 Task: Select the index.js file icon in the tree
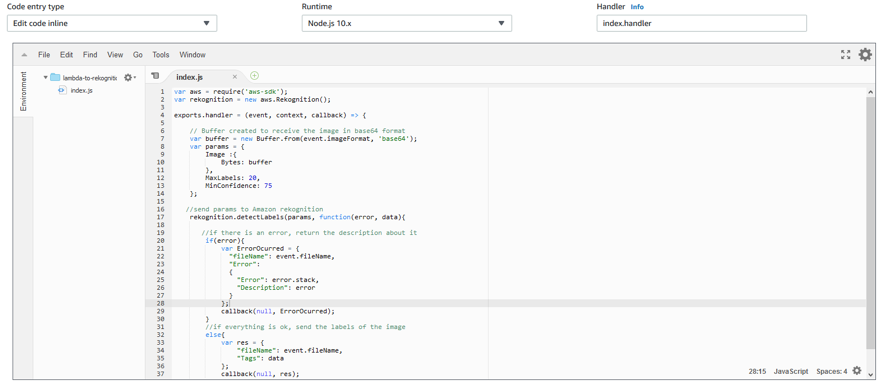point(63,90)
